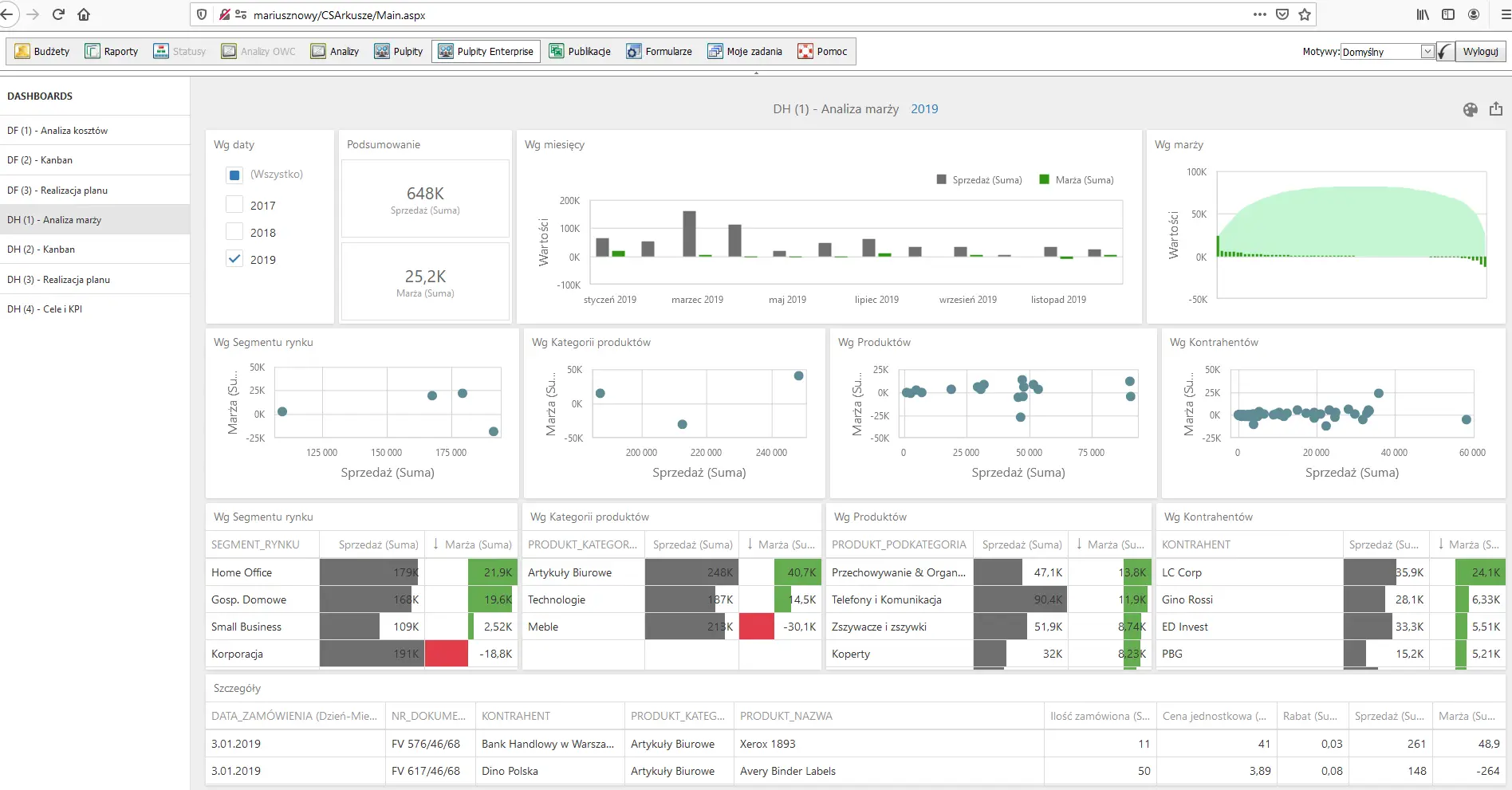Open dashboard color scheme palette icon
This screenshot has height=790, width=1512.
click(1471, 109)
